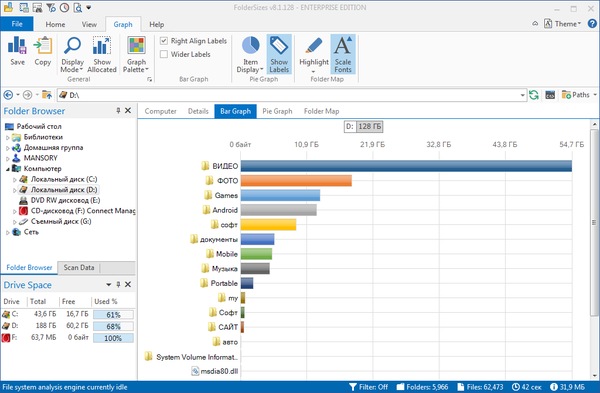Uncheck Right Align Labels checkbox

pos(164,41)
